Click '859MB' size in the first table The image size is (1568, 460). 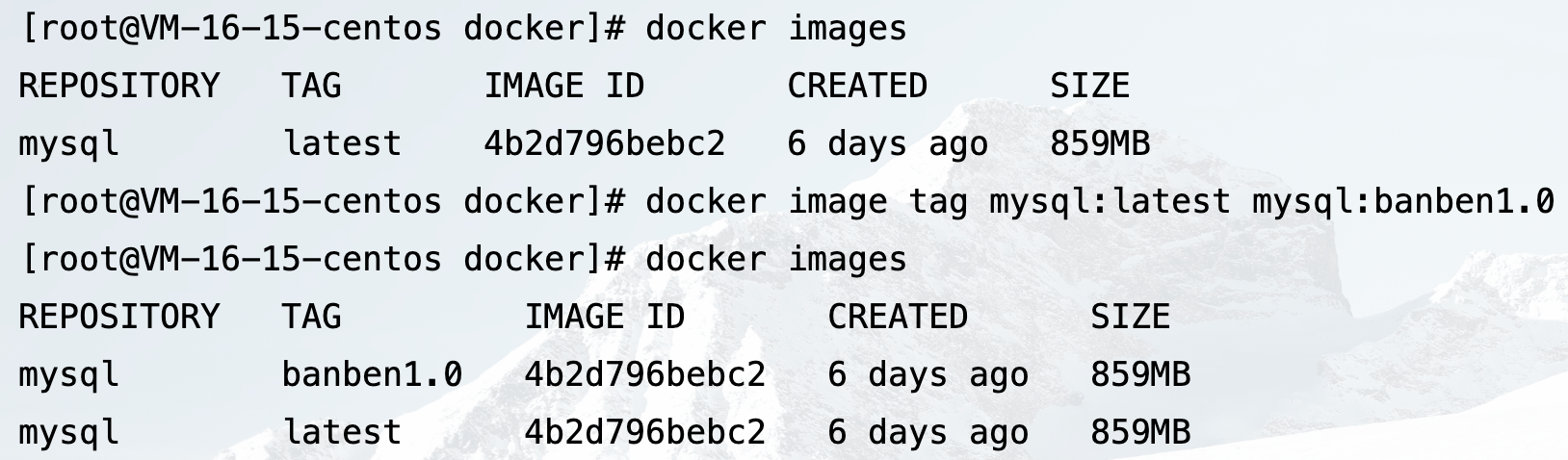pyautogui.click(x=1100, y=144)
